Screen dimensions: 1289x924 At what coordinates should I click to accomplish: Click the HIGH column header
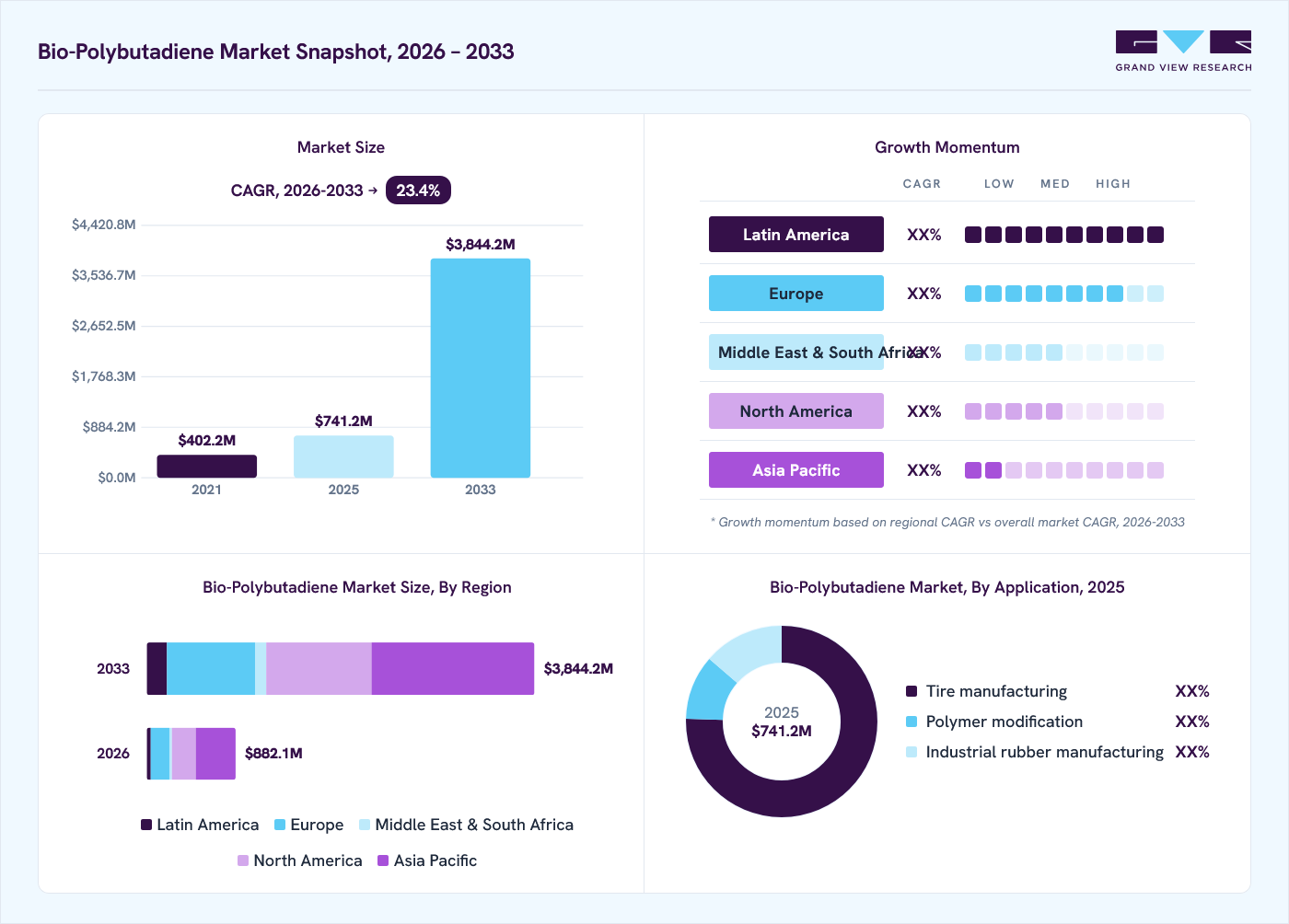[x=1113, y=184]
